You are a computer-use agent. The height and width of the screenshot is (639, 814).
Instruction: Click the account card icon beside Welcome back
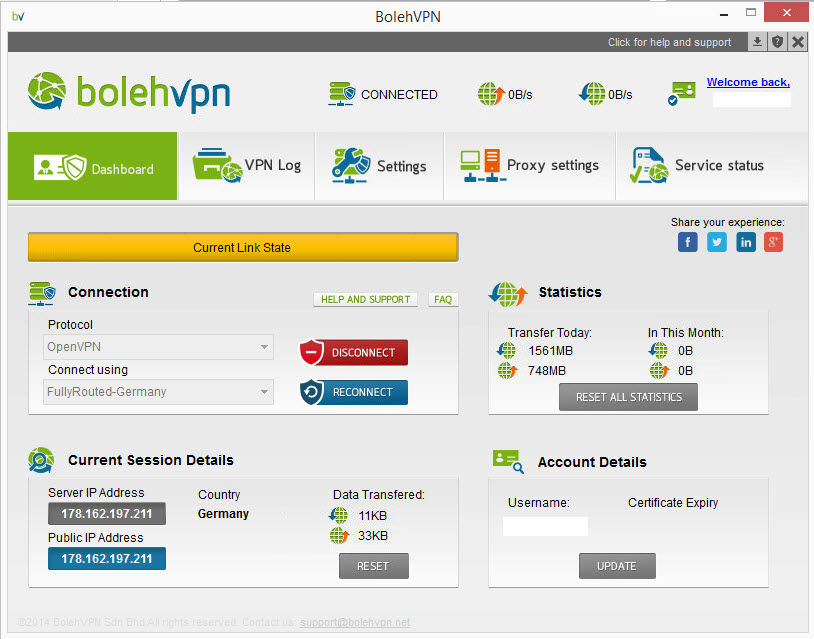click(682, 93)
